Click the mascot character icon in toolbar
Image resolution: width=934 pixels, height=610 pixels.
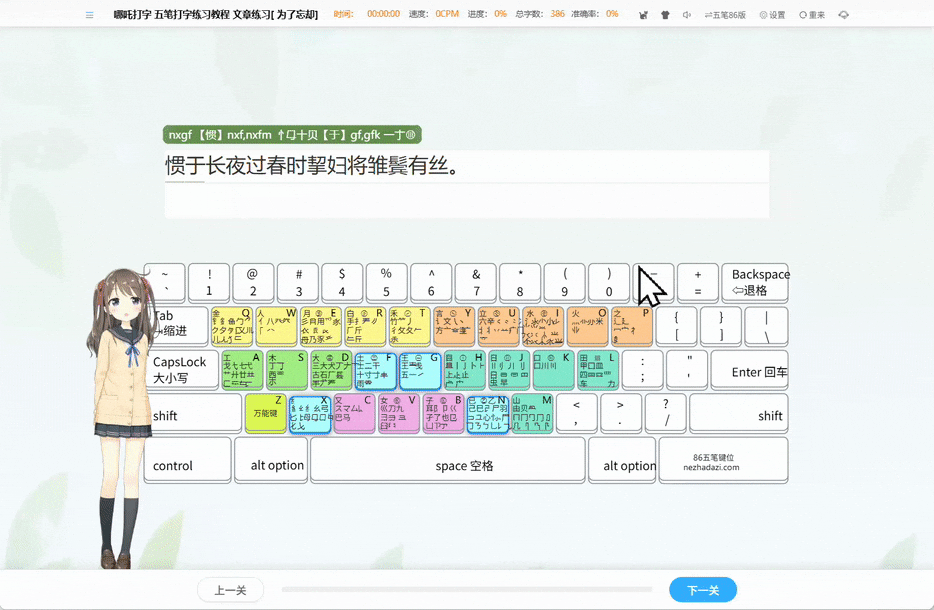coord(641,15)
